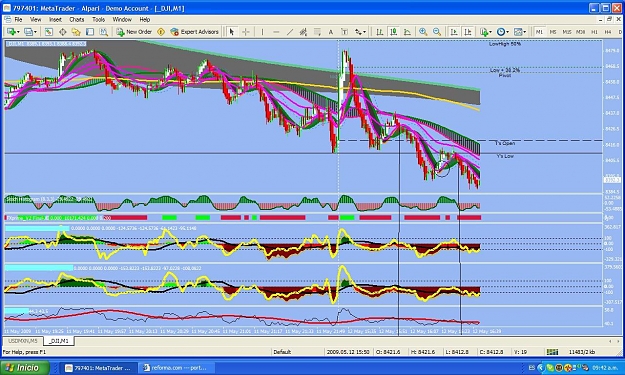Image resolution: width=625 pixels, height=375 pixels.
Task: Click the O: 8421.6 open value
Action: [389, 352]
